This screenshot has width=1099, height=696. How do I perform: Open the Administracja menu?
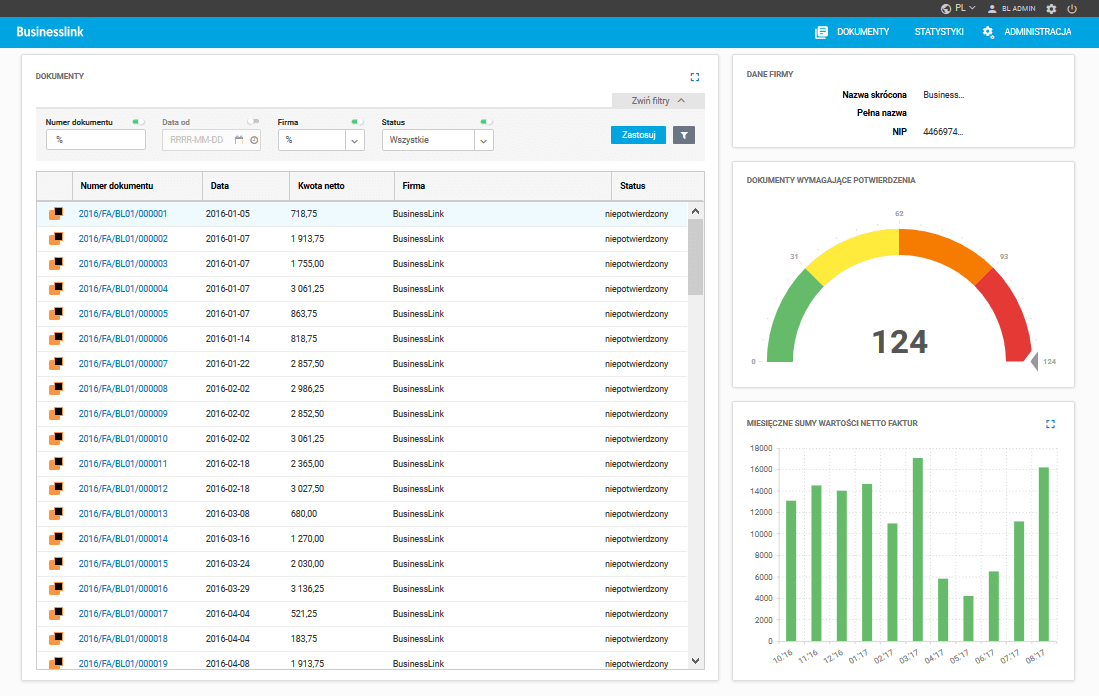[x=1027, y=32]
